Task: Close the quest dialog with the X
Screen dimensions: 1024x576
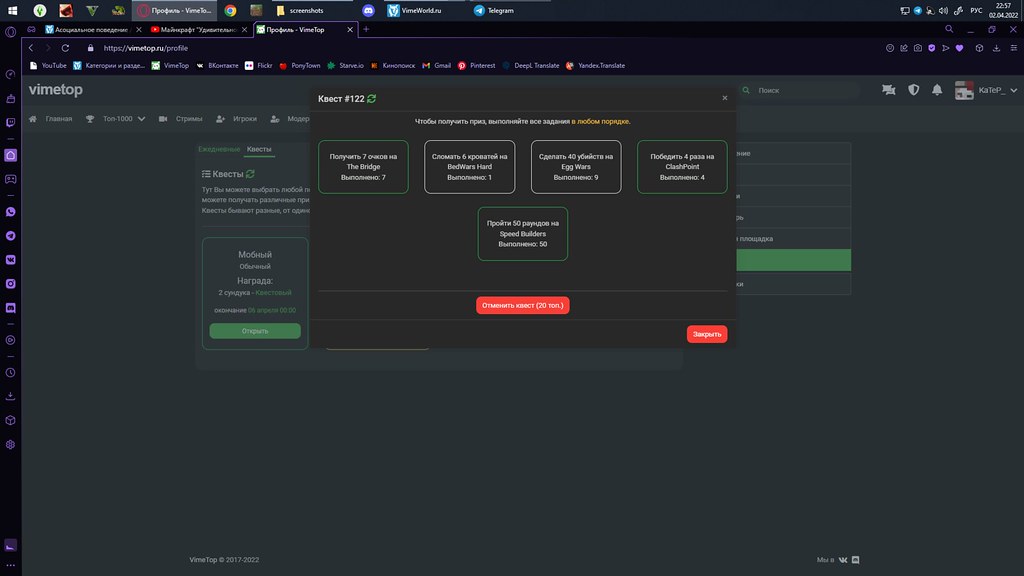Action: [x=725, y=98]
